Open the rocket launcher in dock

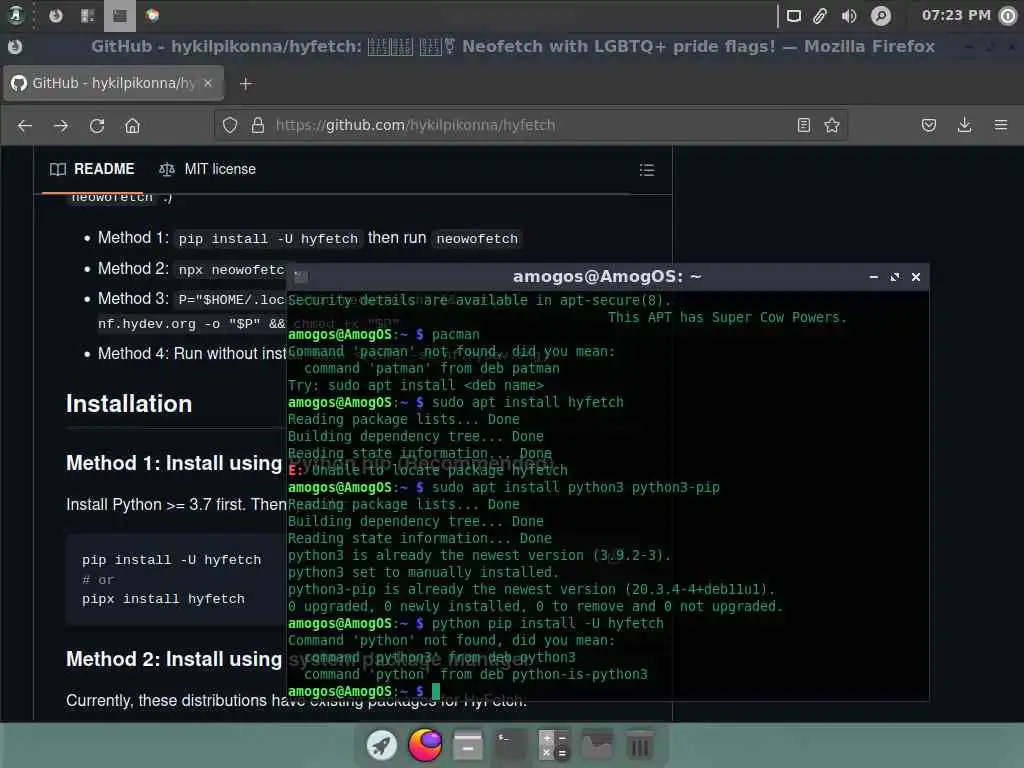coord(381,745)
